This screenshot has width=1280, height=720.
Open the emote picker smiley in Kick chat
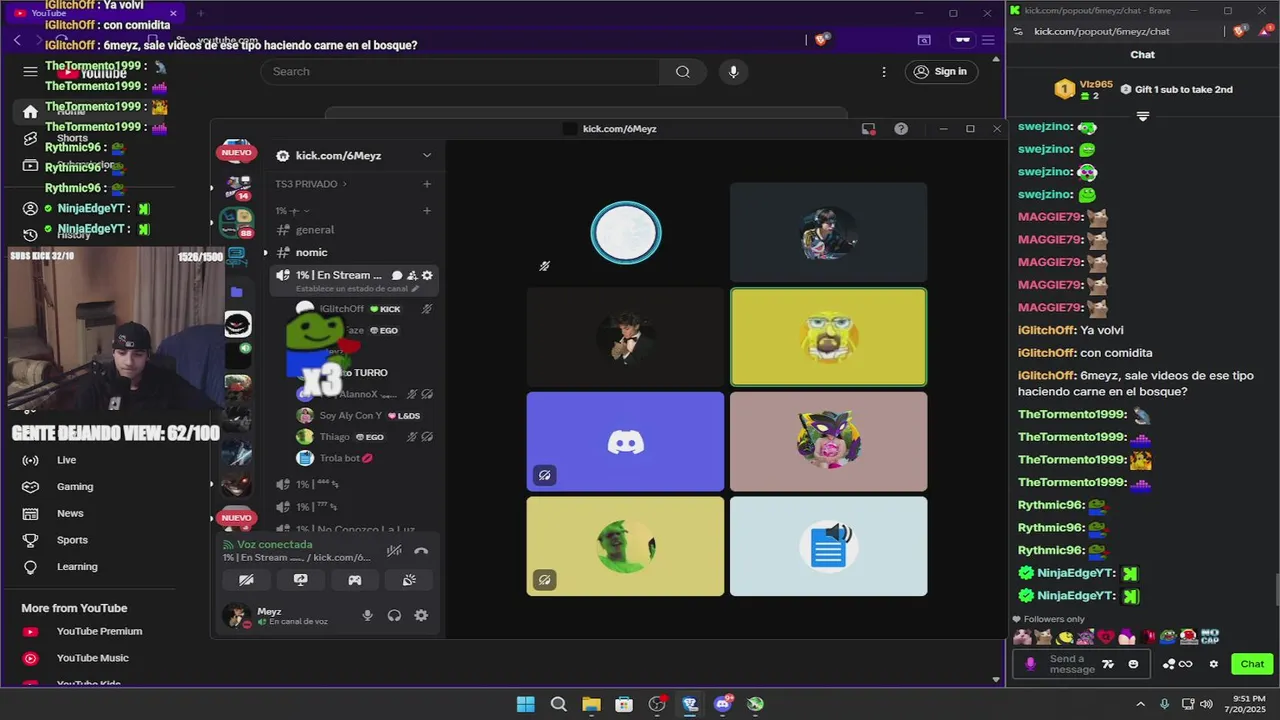1133,664
